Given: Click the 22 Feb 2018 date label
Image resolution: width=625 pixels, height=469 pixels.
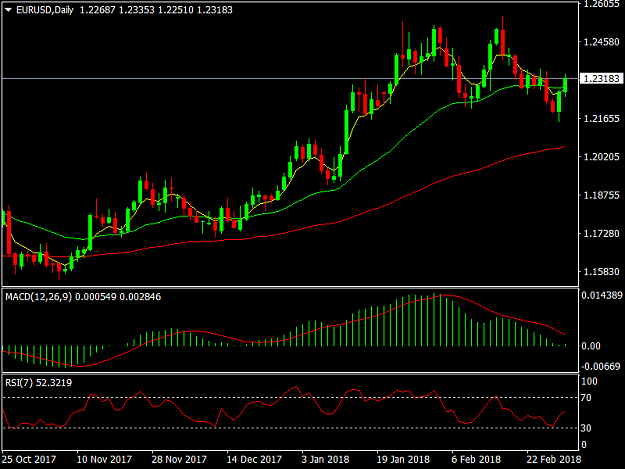Looking at the screenshot, I should click(x=554, y=459).
